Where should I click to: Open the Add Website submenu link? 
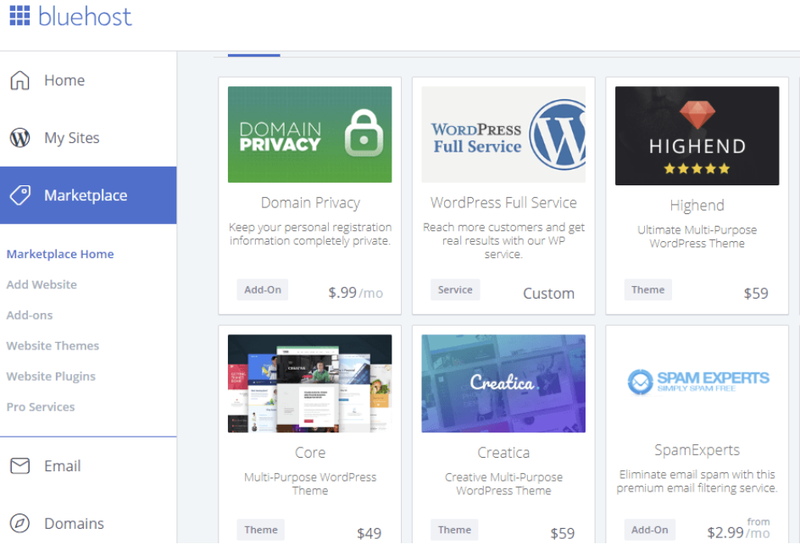point(42,285)
